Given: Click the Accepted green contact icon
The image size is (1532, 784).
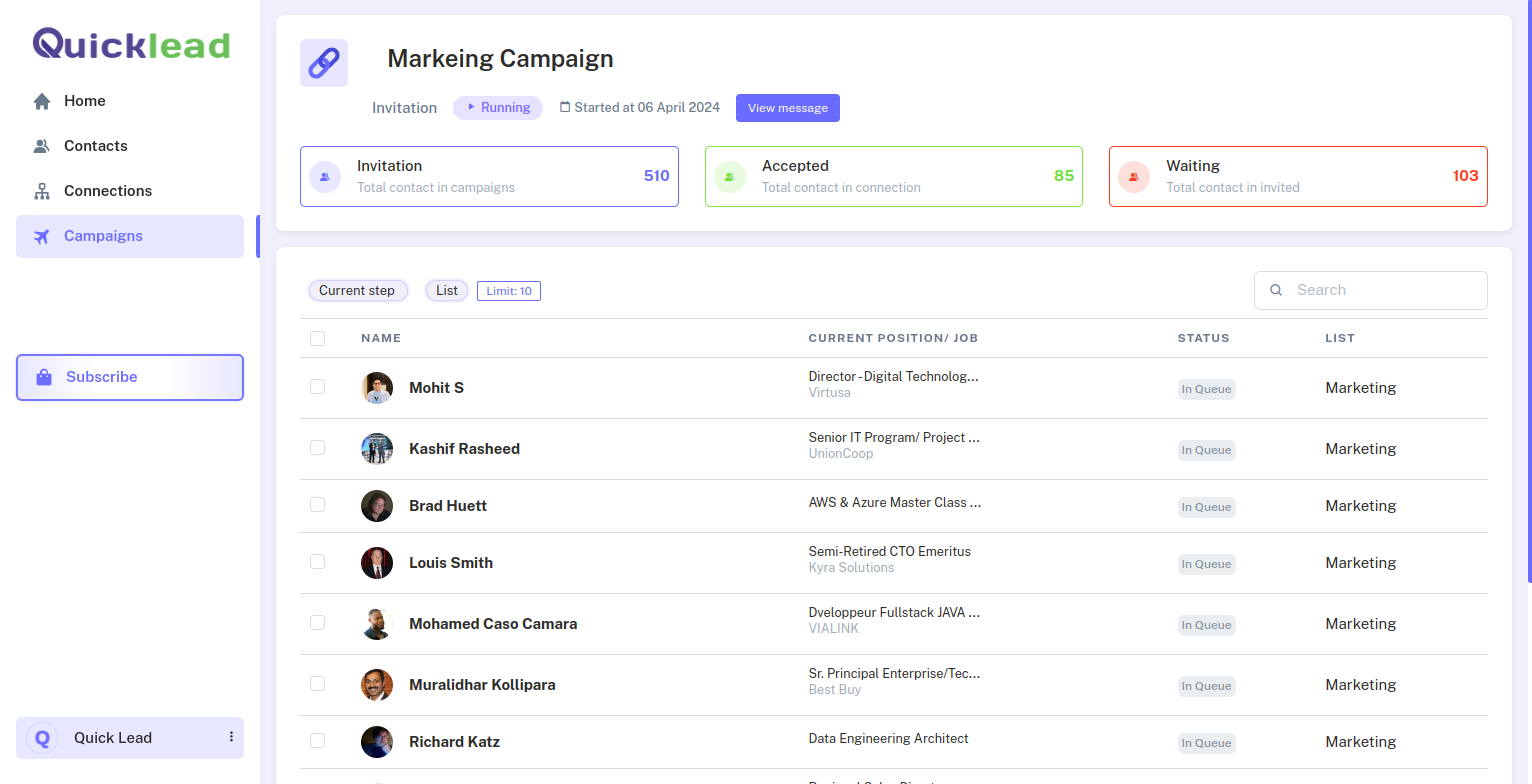Looking at the screenshot, I should [729, 176].
